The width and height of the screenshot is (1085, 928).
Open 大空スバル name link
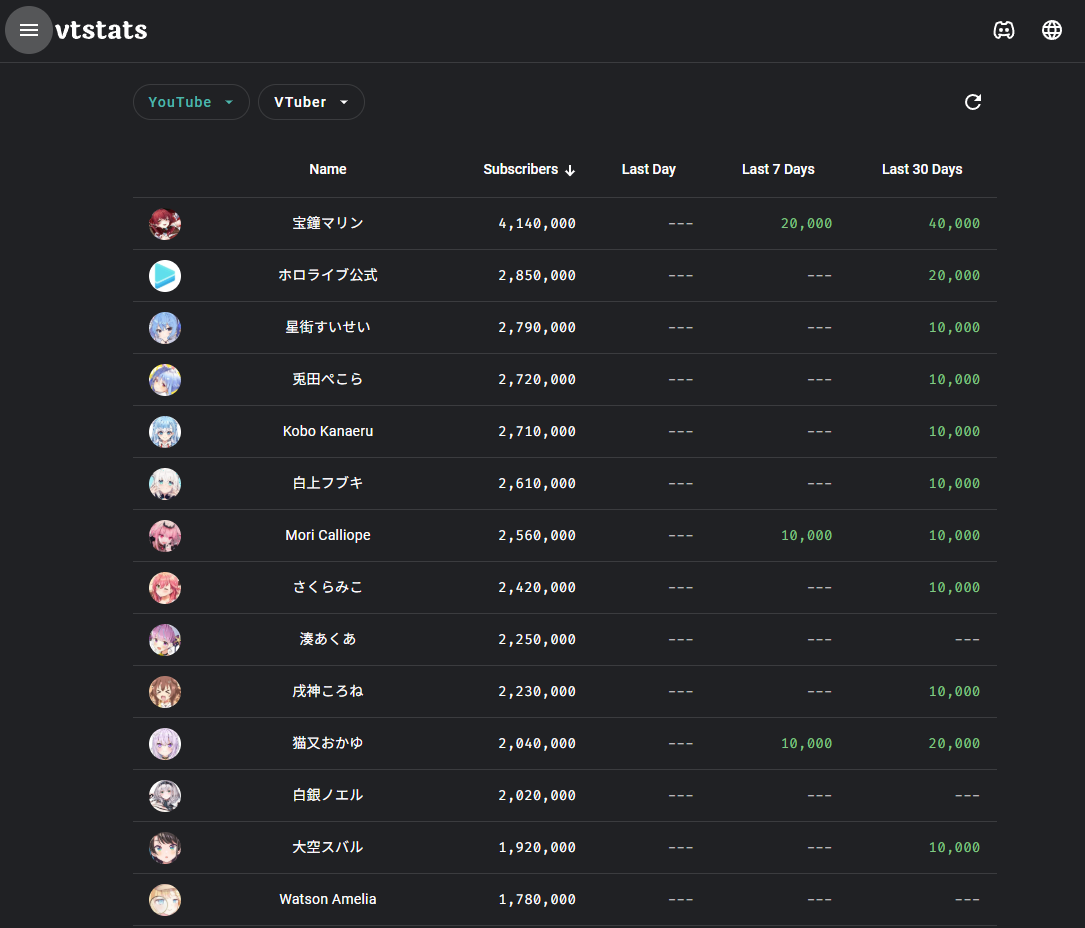[327, 846]
